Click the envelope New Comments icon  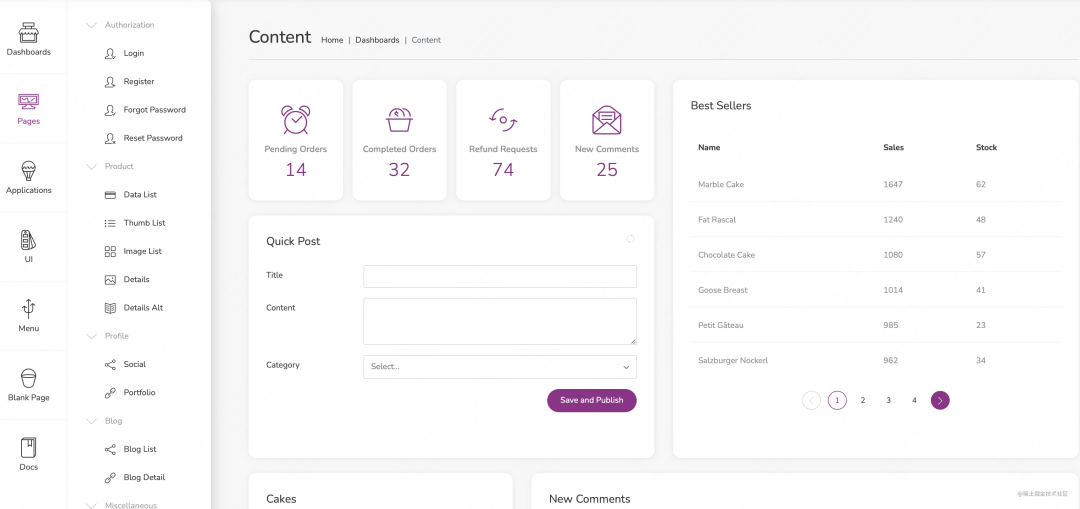[x=607, y=120]
